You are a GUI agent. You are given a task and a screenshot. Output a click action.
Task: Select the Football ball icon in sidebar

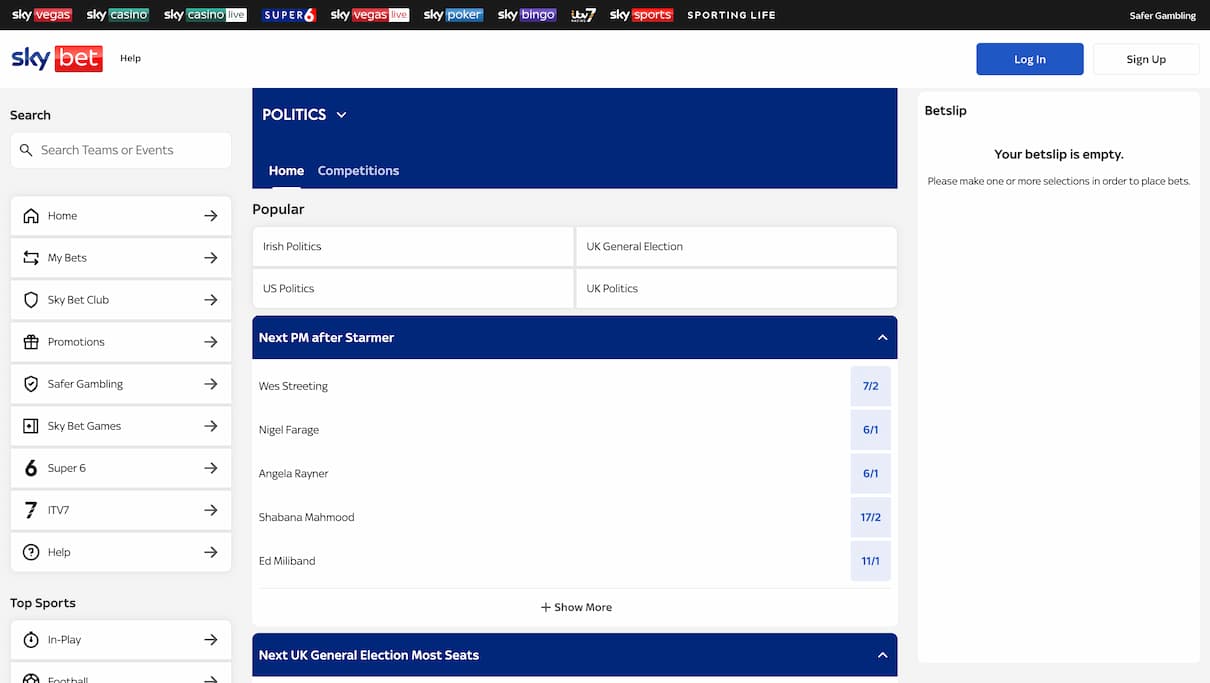pos(31,678)
